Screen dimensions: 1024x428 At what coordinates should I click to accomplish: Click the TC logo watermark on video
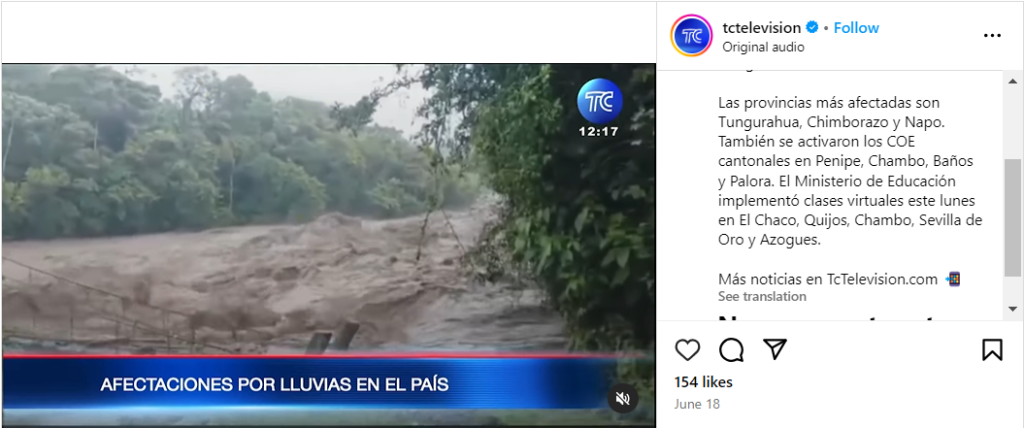tap(600, 101)
